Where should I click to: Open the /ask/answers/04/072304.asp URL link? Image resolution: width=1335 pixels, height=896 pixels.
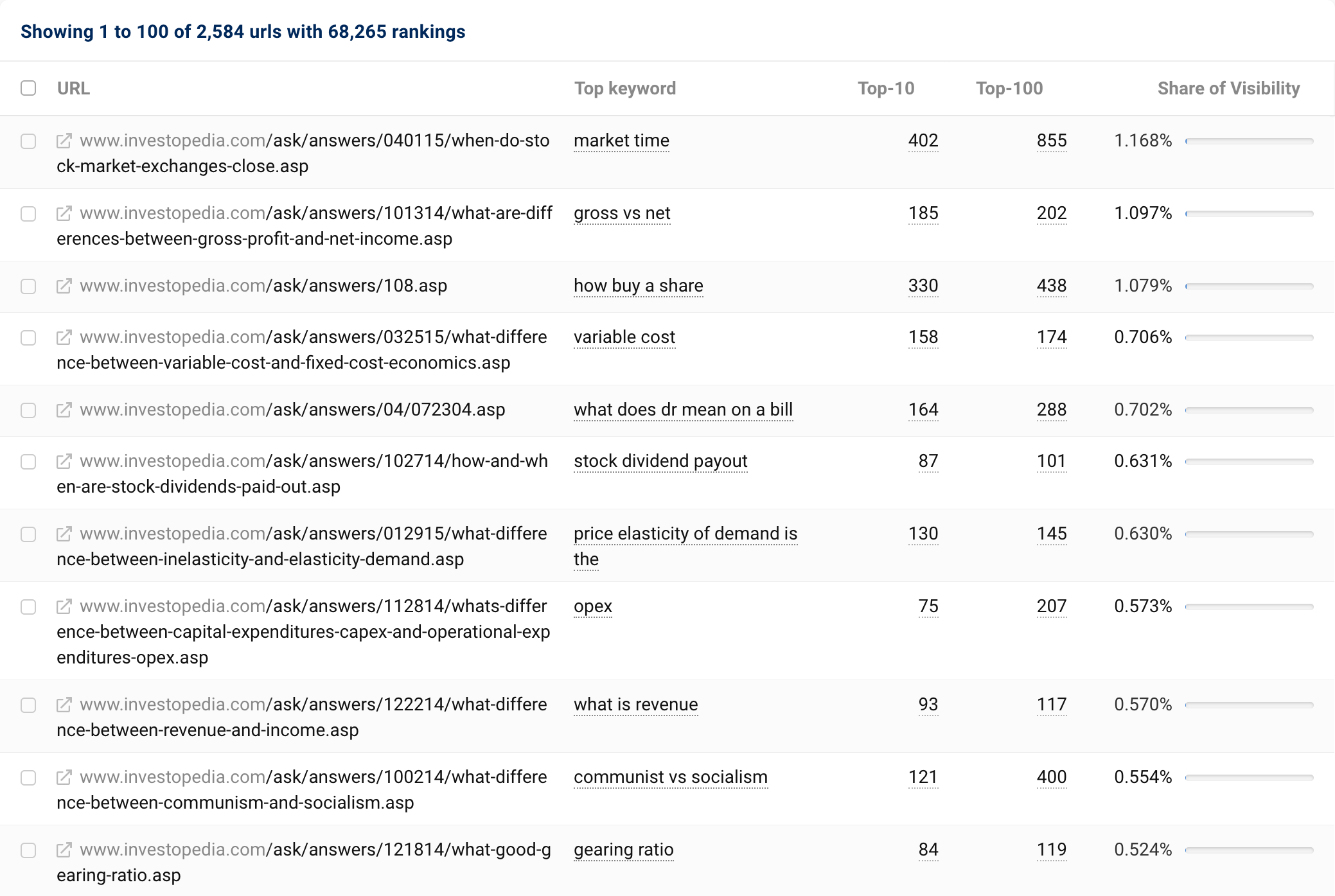pyautogui.click(x=292, y=410)
